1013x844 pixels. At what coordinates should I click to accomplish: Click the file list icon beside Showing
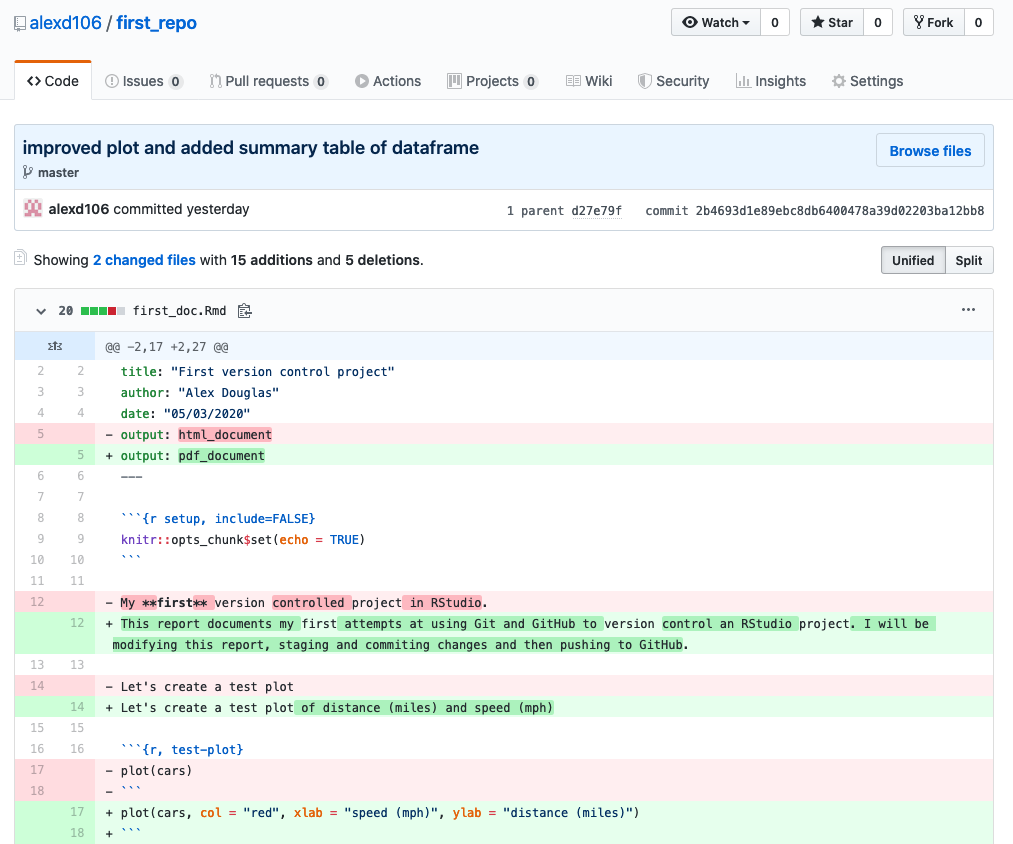20,259
